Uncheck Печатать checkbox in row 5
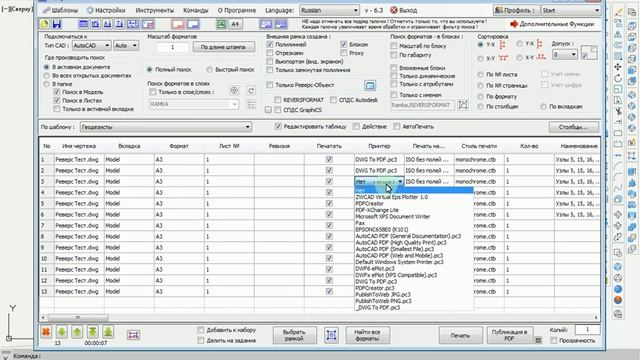Viewport: 640px width, 360px height. (x=329, y=203)
